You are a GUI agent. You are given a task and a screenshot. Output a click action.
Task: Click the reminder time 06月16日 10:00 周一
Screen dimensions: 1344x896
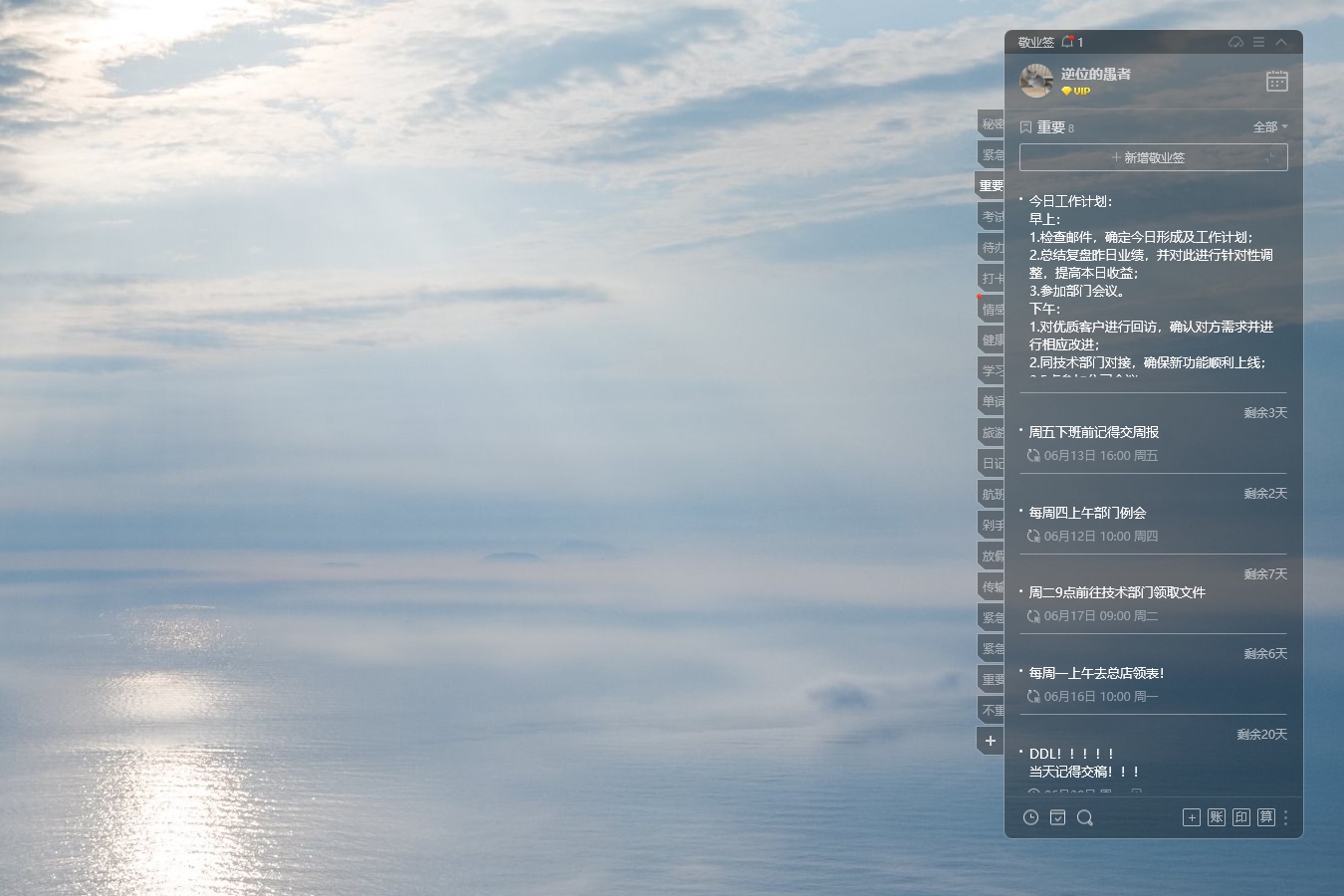1101,696
